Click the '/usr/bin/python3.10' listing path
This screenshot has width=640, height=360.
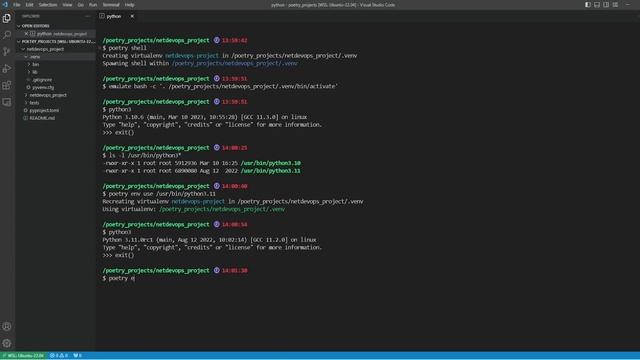pyautogui.click(x=270, y=163)
